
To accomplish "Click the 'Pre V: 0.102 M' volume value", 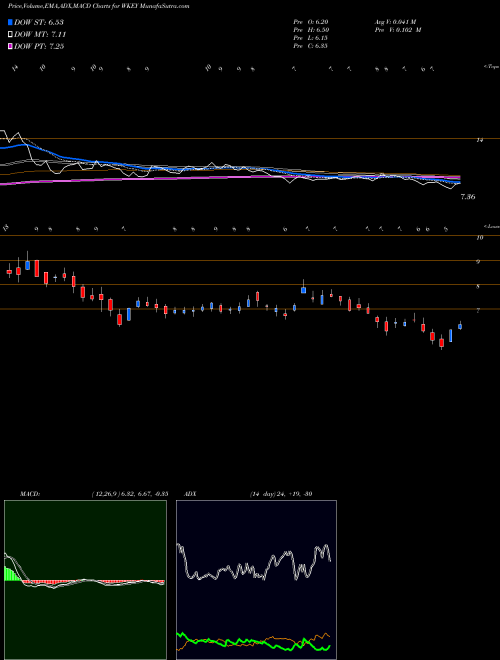I will point(398,30).
